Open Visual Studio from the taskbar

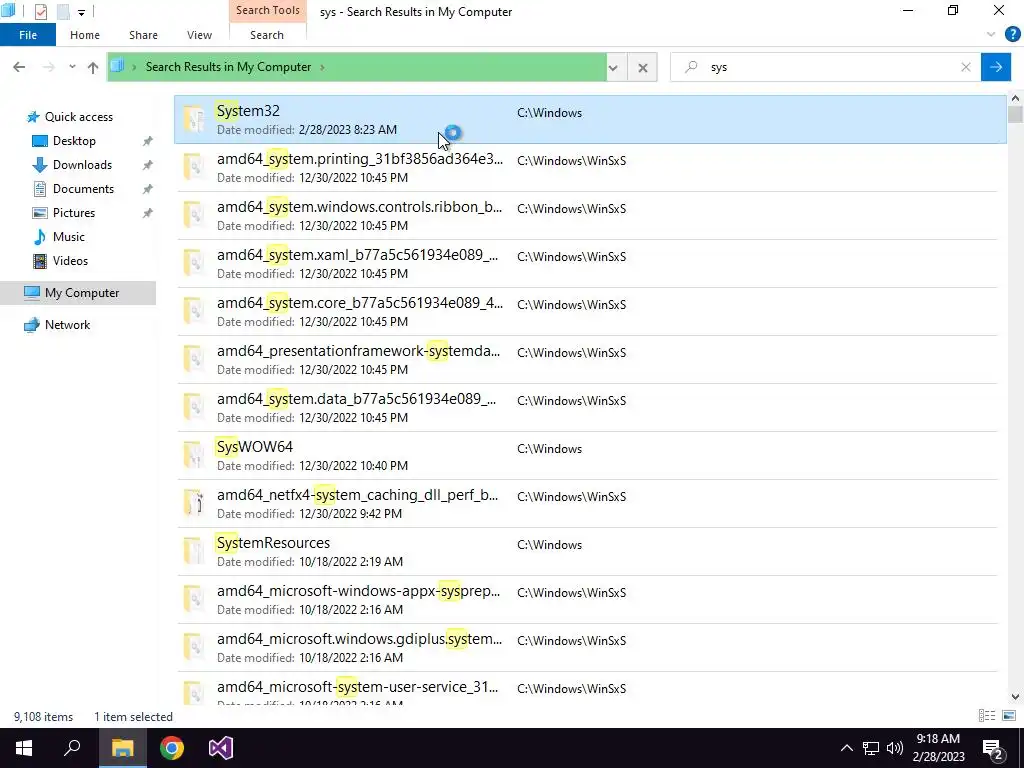(x=221, y=748)
